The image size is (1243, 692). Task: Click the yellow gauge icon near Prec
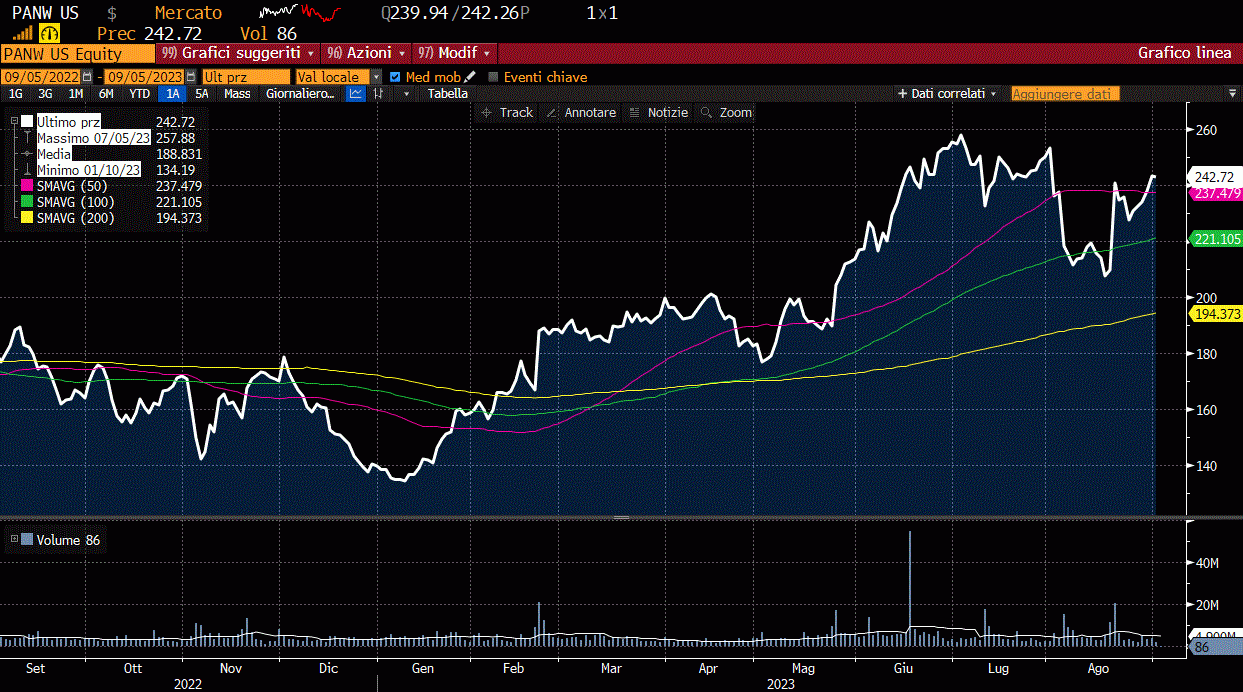tap(49, 33)
